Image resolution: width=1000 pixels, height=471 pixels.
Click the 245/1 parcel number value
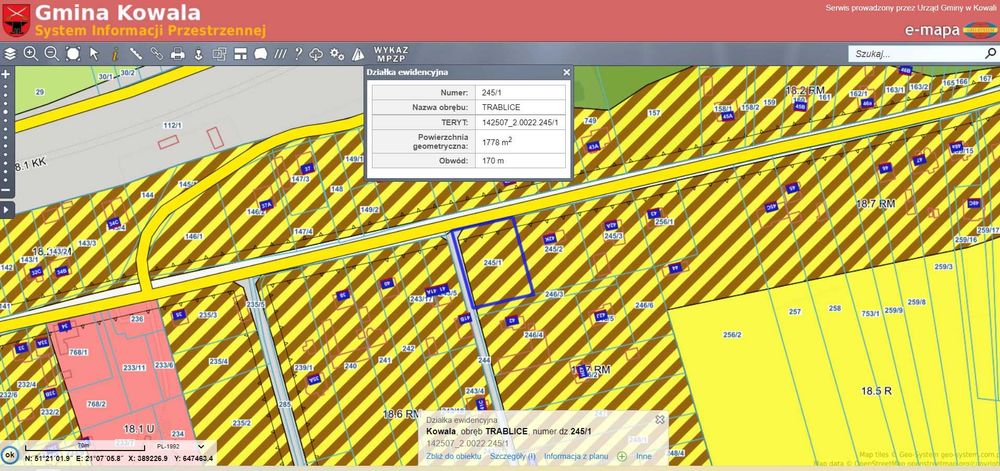pos(493,92)
